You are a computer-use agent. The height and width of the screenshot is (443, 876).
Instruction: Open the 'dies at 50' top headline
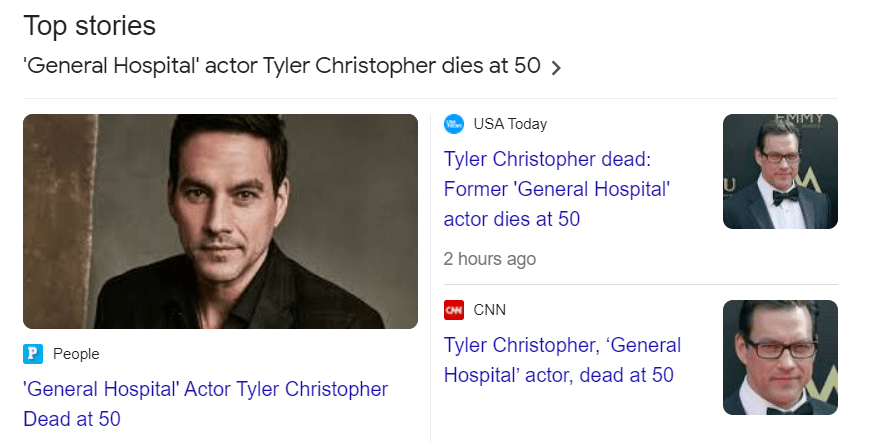coord(282,67)
